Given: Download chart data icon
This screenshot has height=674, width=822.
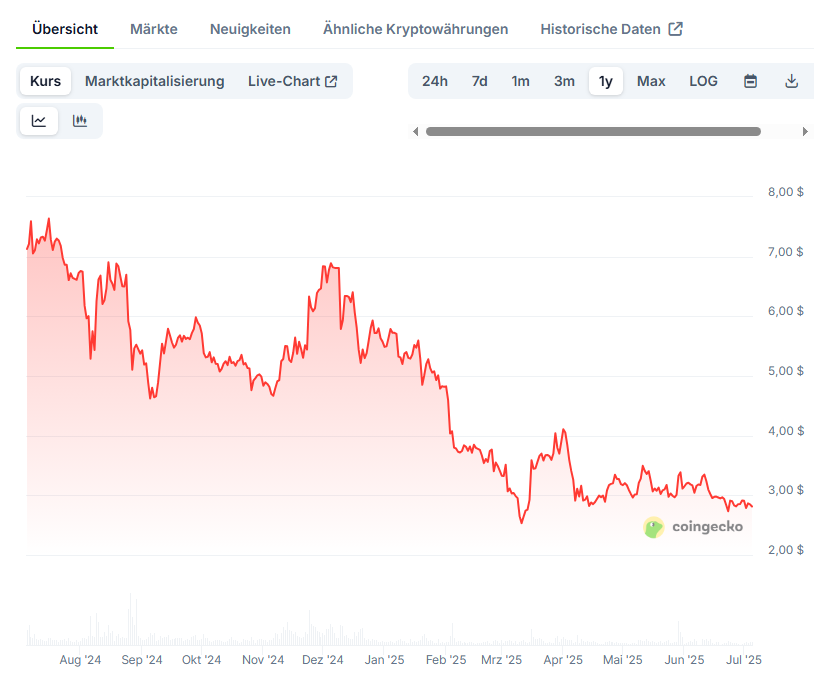Looking at the screenshot, I should tap(791, 81).
